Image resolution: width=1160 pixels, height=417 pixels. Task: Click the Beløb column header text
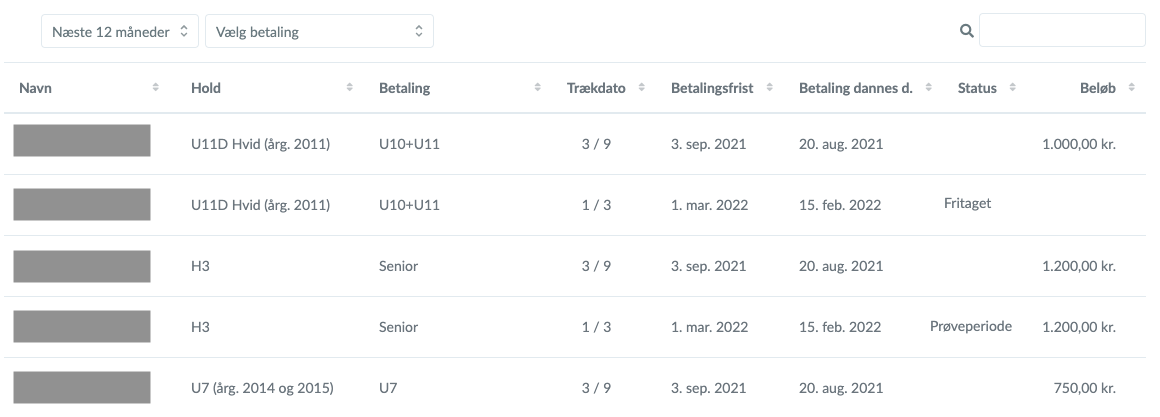(x=1097, y=88)
